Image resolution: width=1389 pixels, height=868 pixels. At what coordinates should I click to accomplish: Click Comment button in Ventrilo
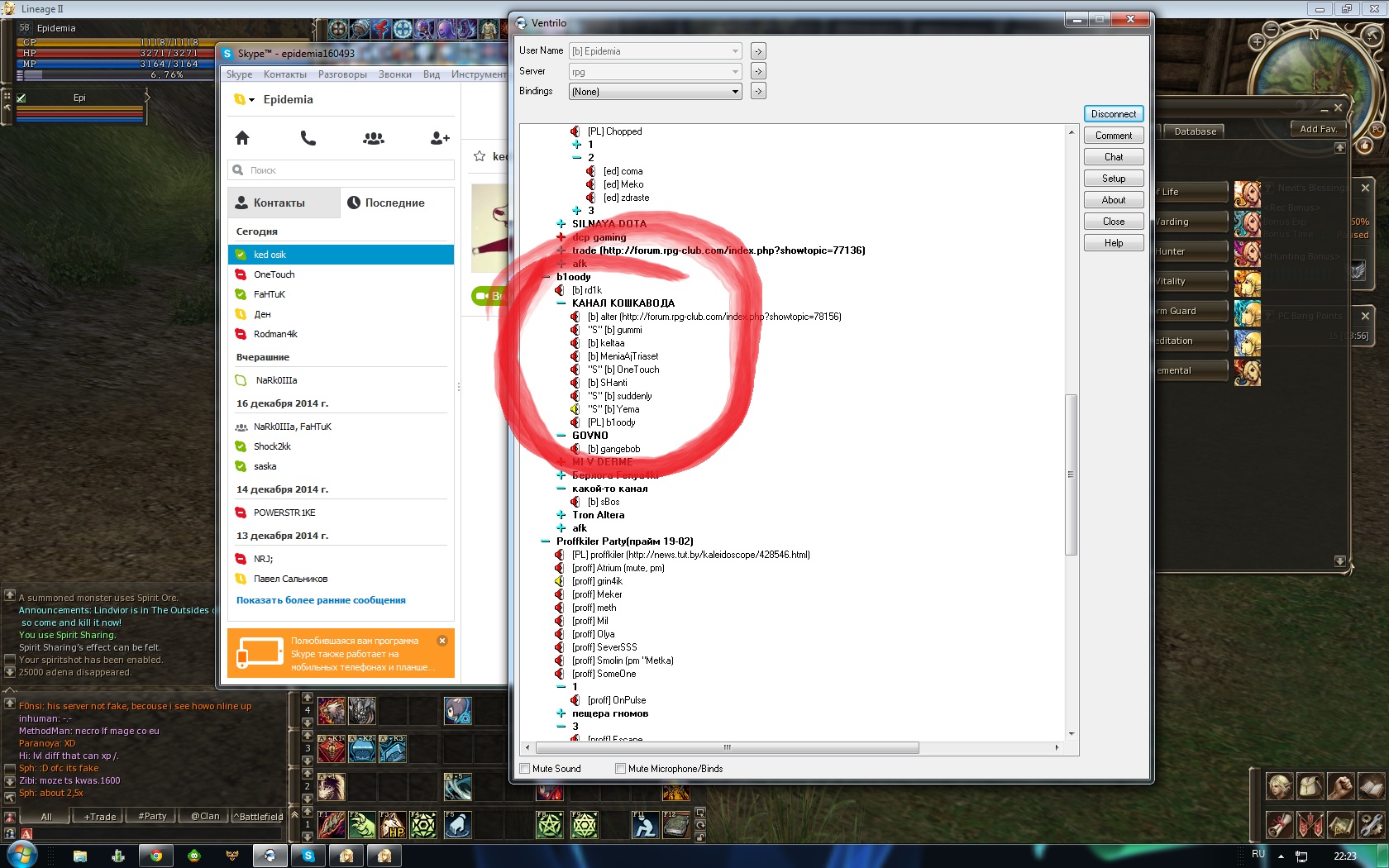point(1114,136)
